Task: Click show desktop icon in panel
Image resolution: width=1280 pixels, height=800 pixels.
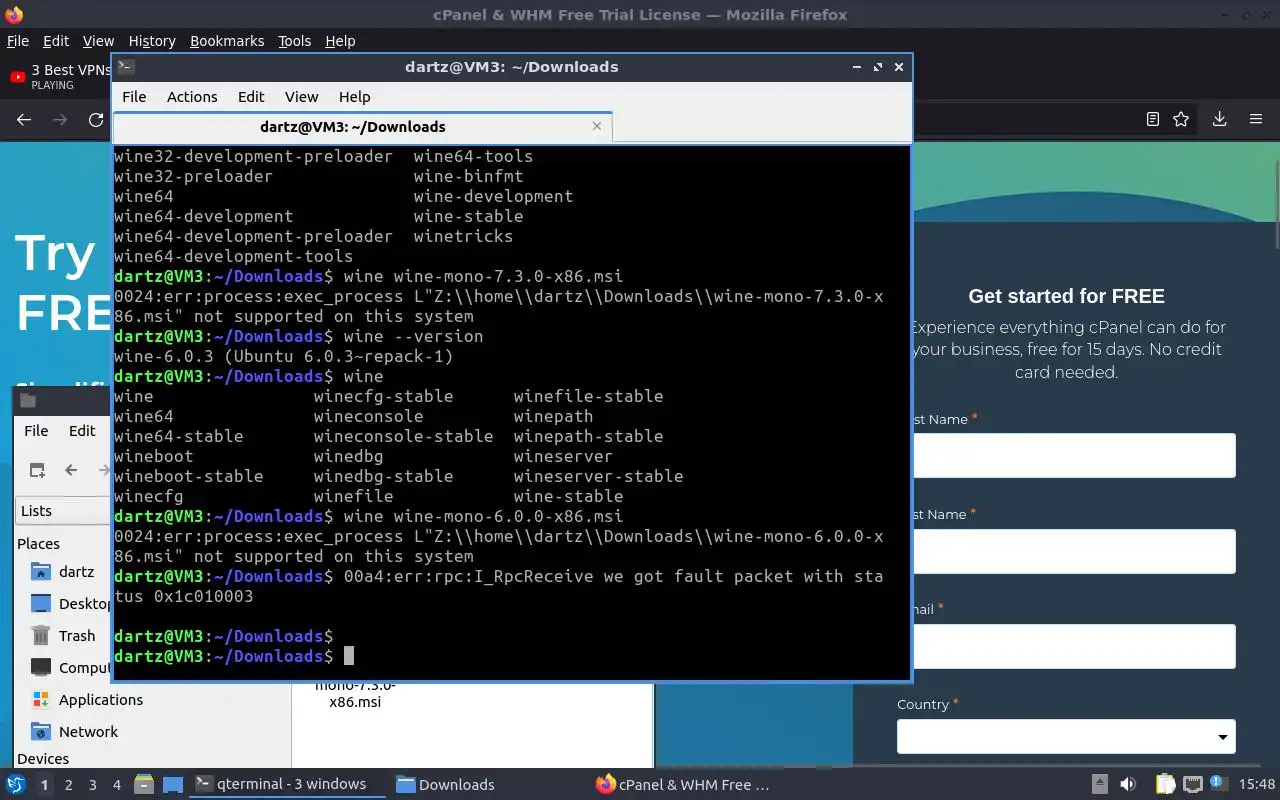Action: (x=172, y=785)
